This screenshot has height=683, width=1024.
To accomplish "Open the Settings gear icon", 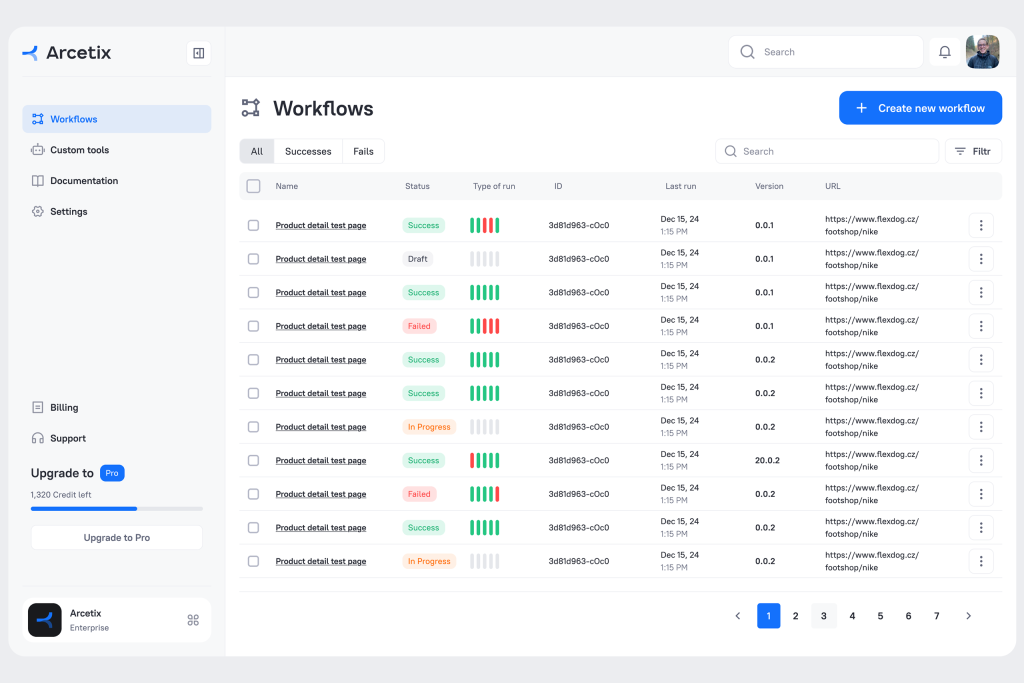I will [38, 212].
